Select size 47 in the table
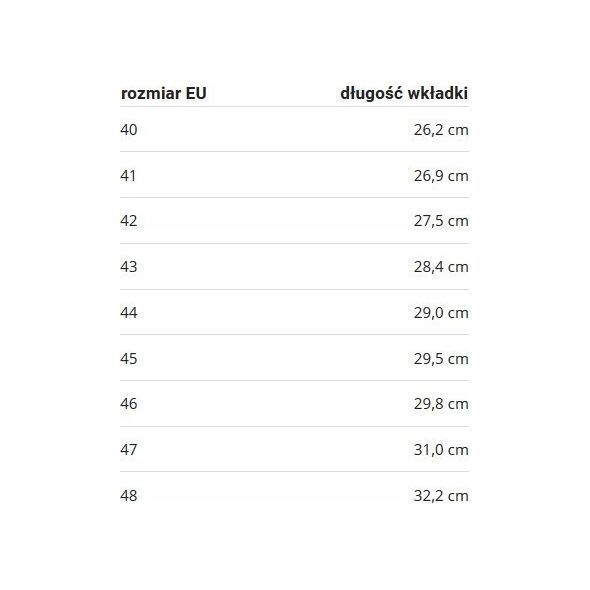The height and width of the screenshot is (590, 590). (x=129, y=450)
